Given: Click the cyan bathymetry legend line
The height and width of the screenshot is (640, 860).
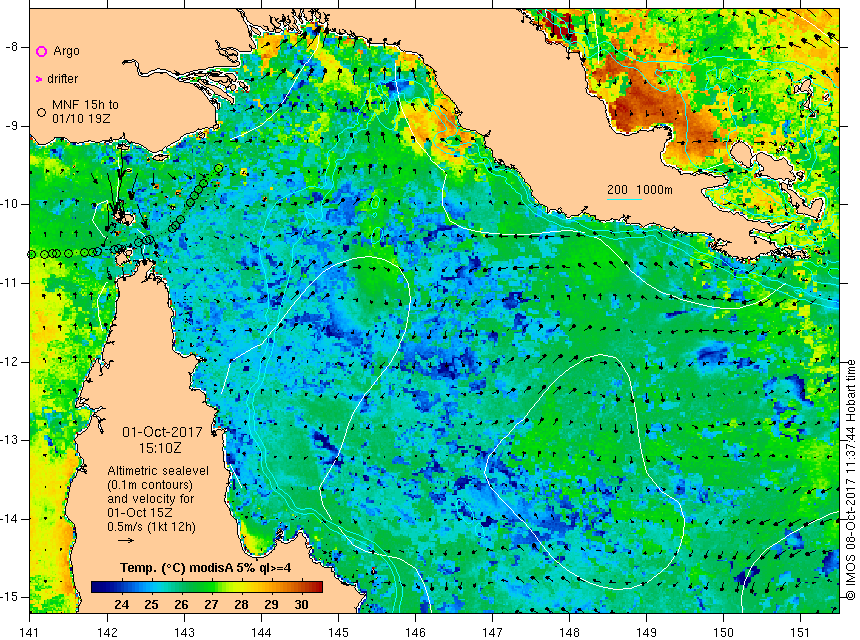Looking at the screenshot, I should [624, 199].
